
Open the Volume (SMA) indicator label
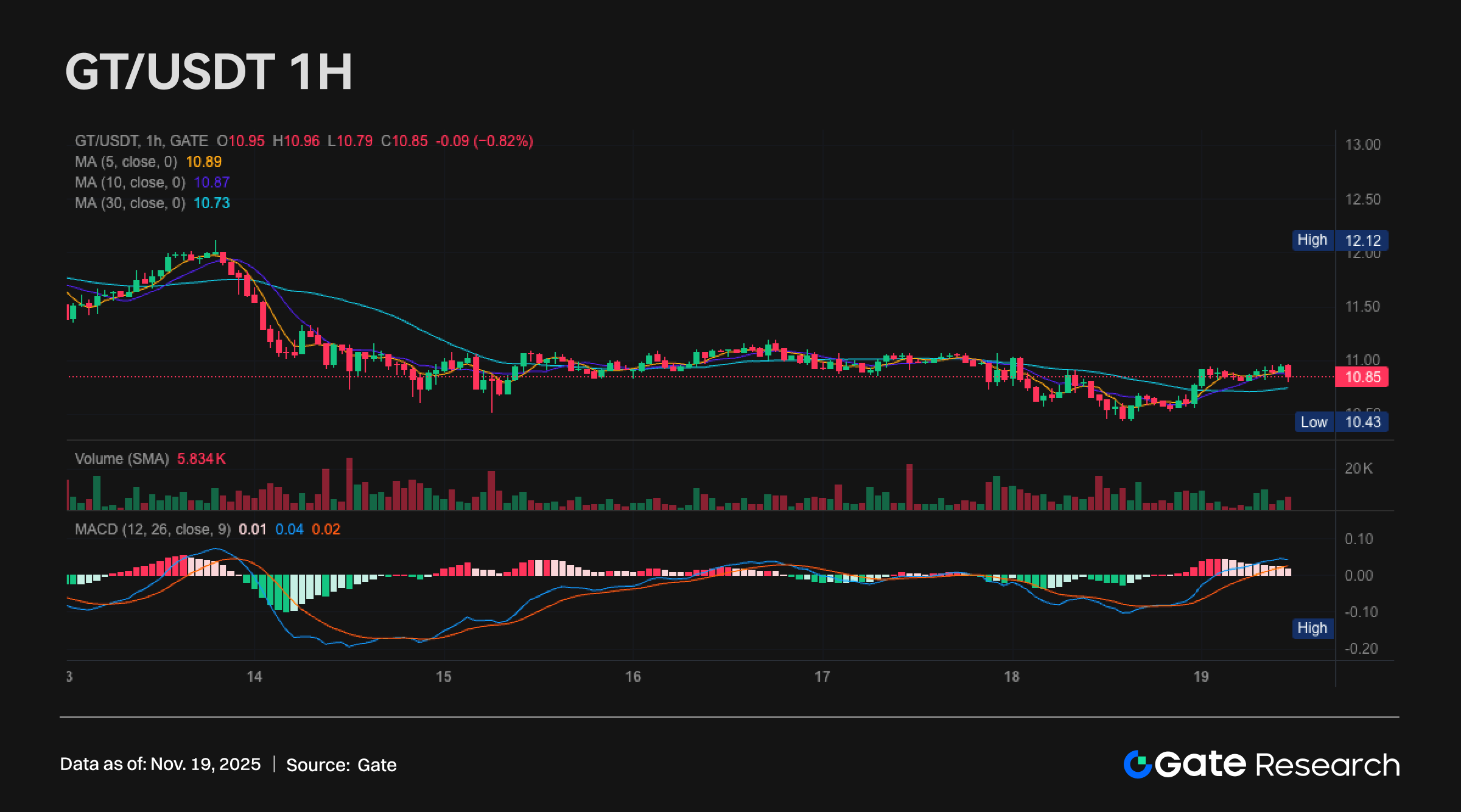point(122,459)
